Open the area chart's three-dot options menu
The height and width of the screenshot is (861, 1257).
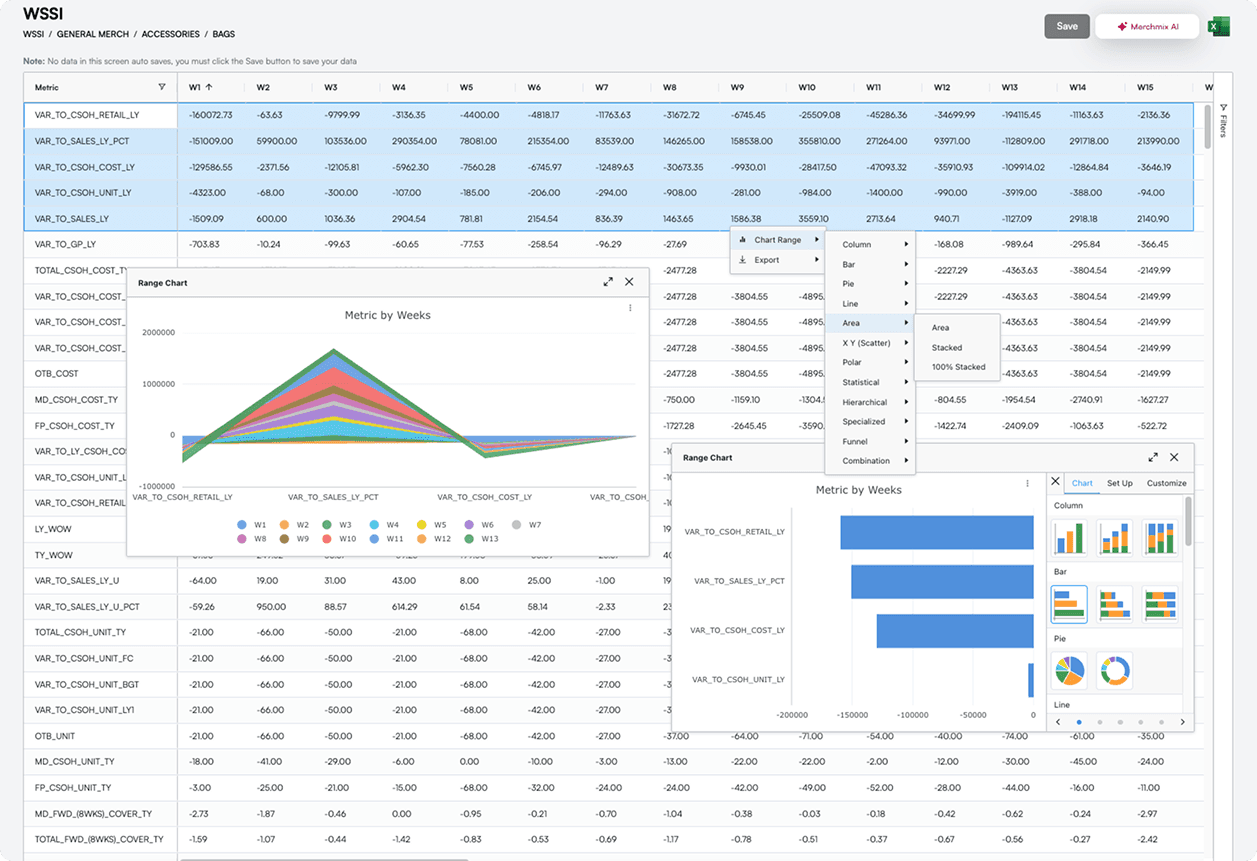click(630, 308)
